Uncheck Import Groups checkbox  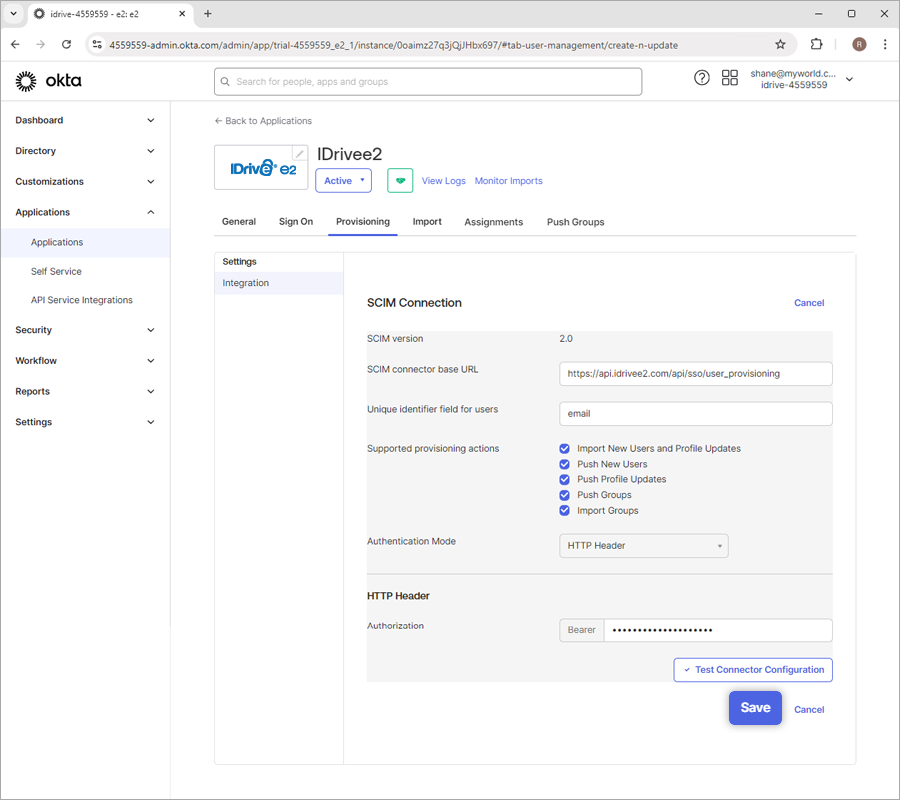pos(565,511)
